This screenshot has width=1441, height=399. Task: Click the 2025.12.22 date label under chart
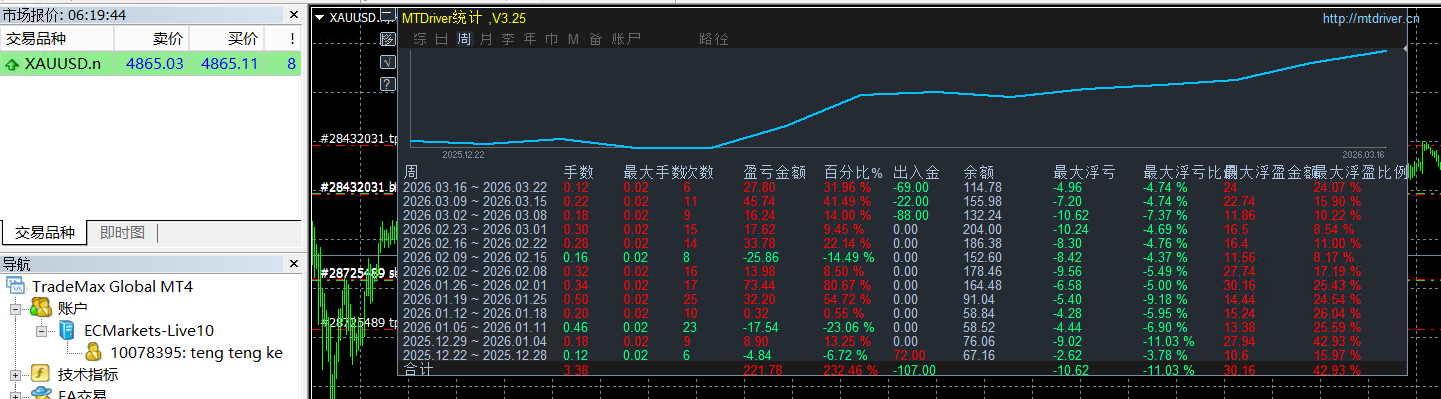coord(463,155)
